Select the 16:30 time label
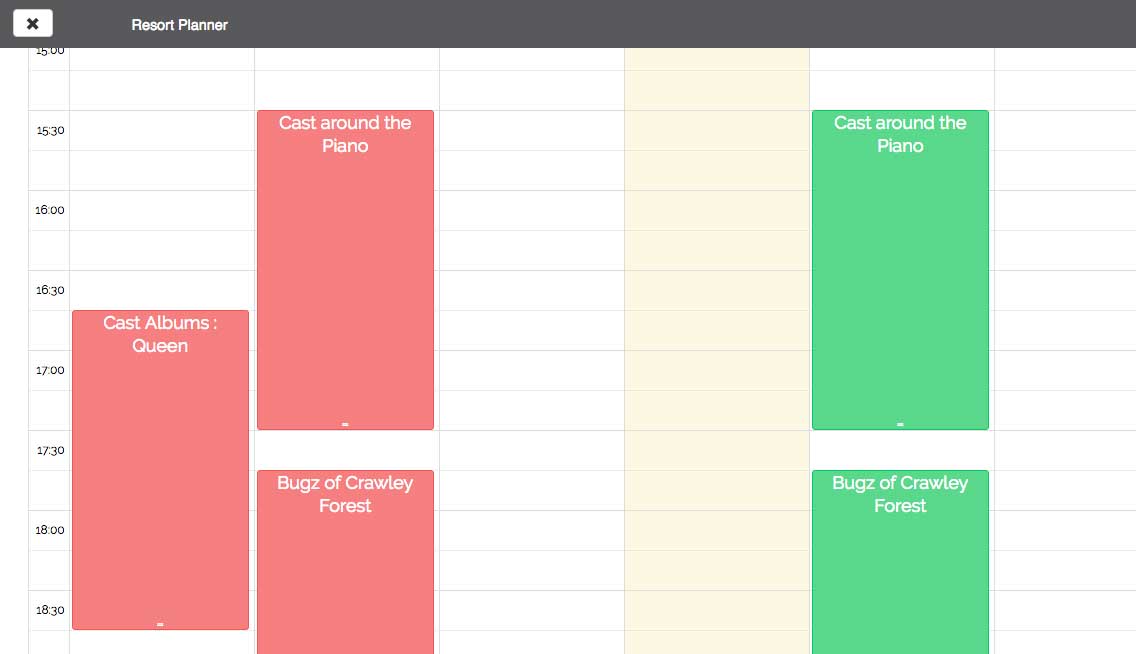Viewport: 1136px width, 654px height. coord(50,290)
